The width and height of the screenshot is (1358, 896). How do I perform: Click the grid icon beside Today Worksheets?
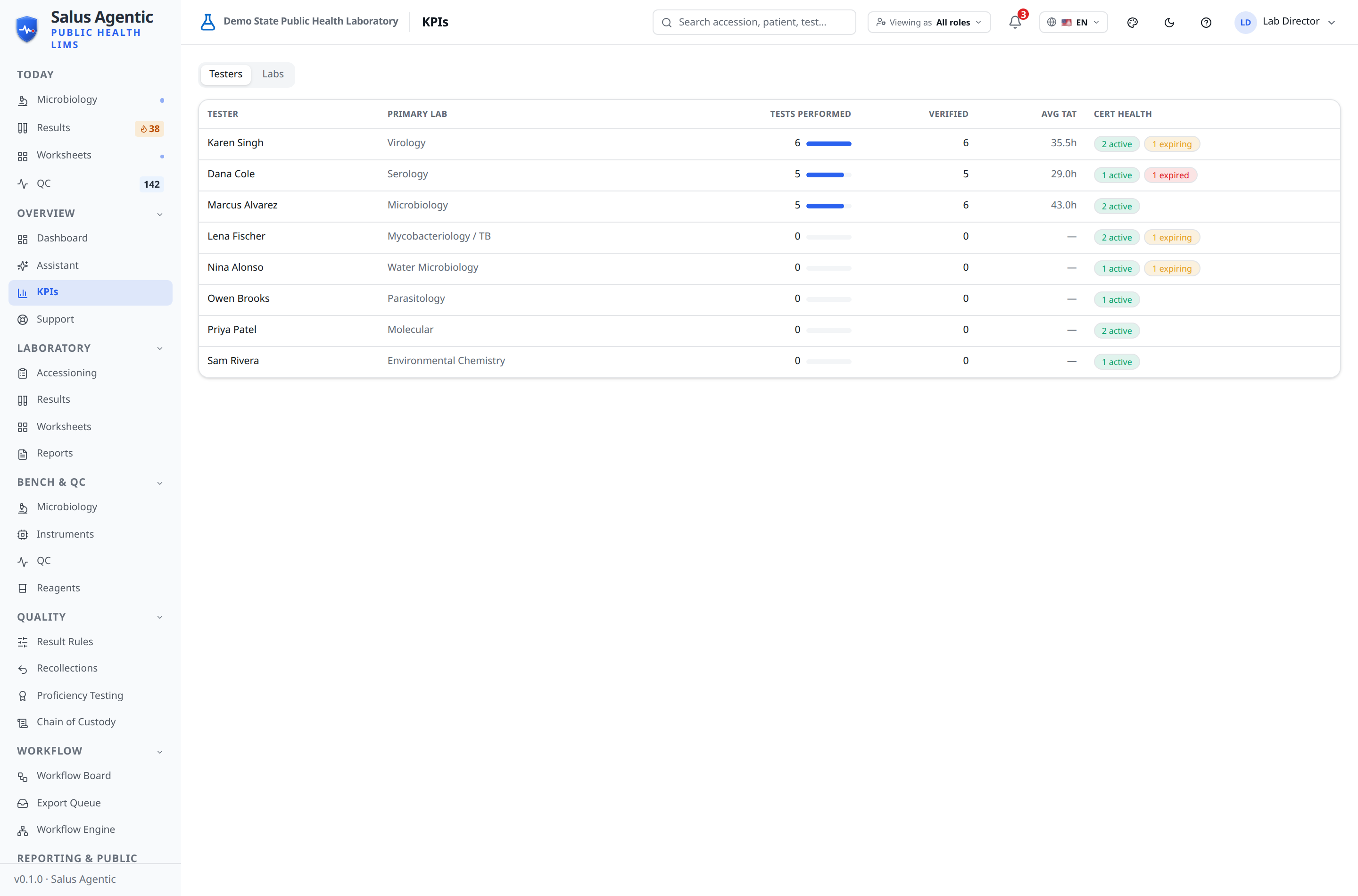[23, 156]
